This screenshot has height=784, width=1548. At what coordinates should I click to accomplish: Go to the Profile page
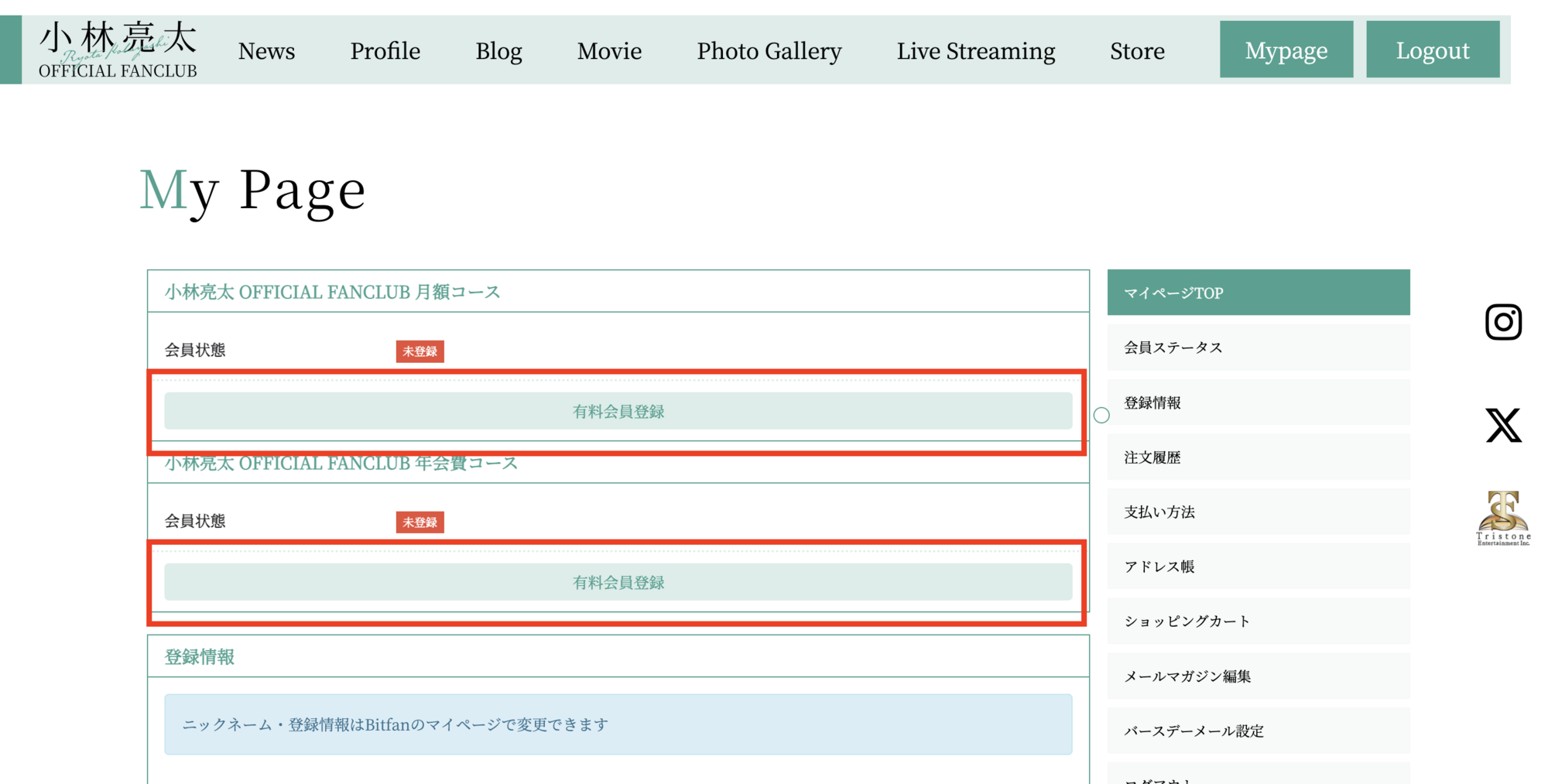point(385,51)
